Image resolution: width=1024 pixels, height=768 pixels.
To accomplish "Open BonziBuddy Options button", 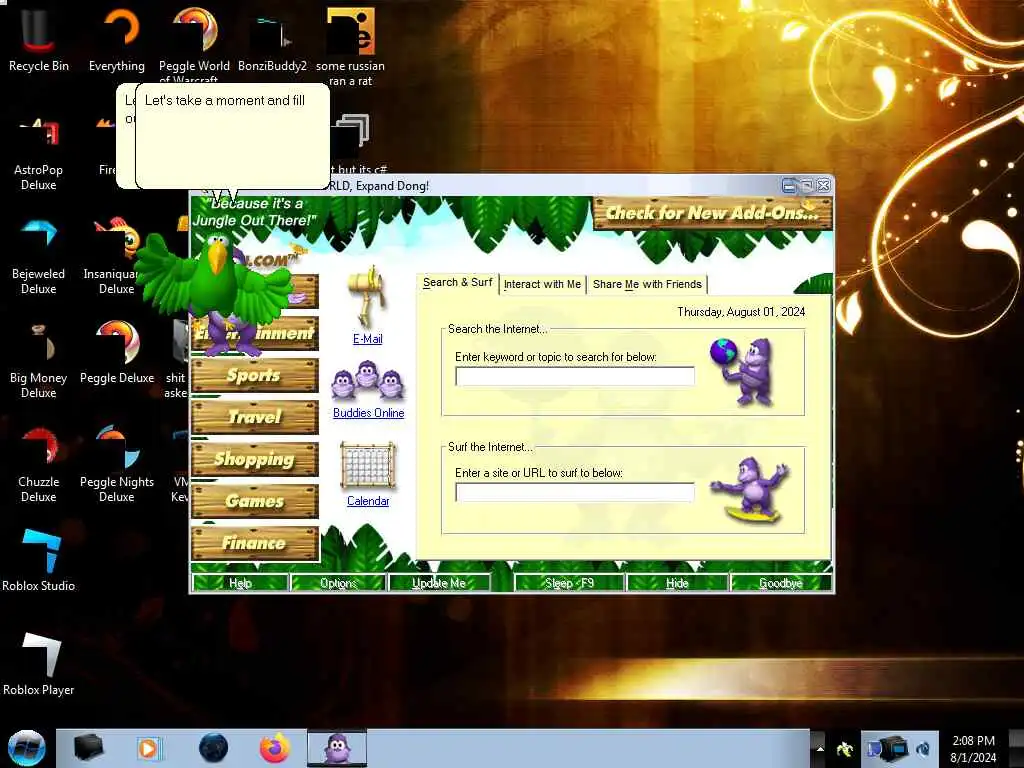I will [338, 583].
